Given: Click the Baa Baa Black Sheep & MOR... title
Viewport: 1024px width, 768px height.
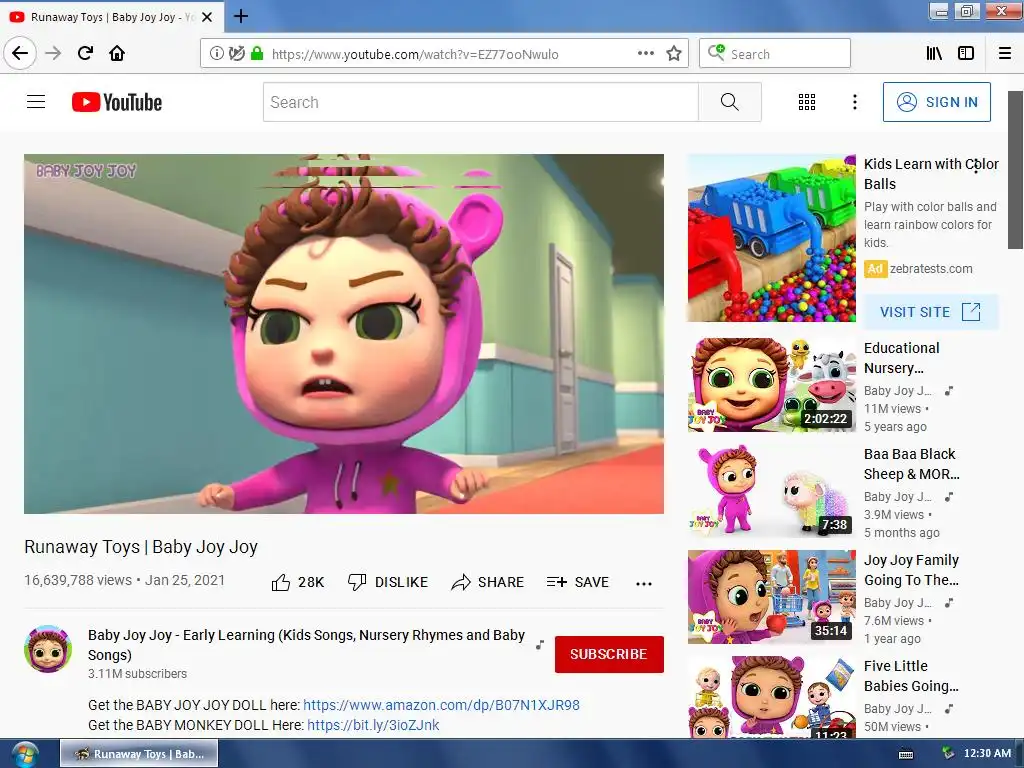Looking at the screenshot, I should (911, 464).
